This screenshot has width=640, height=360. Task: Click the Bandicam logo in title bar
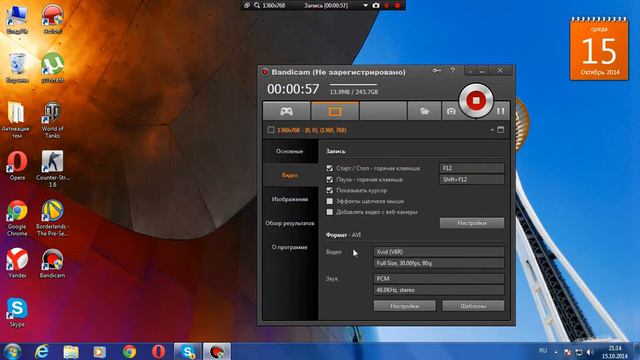click(x=264, y=72)
